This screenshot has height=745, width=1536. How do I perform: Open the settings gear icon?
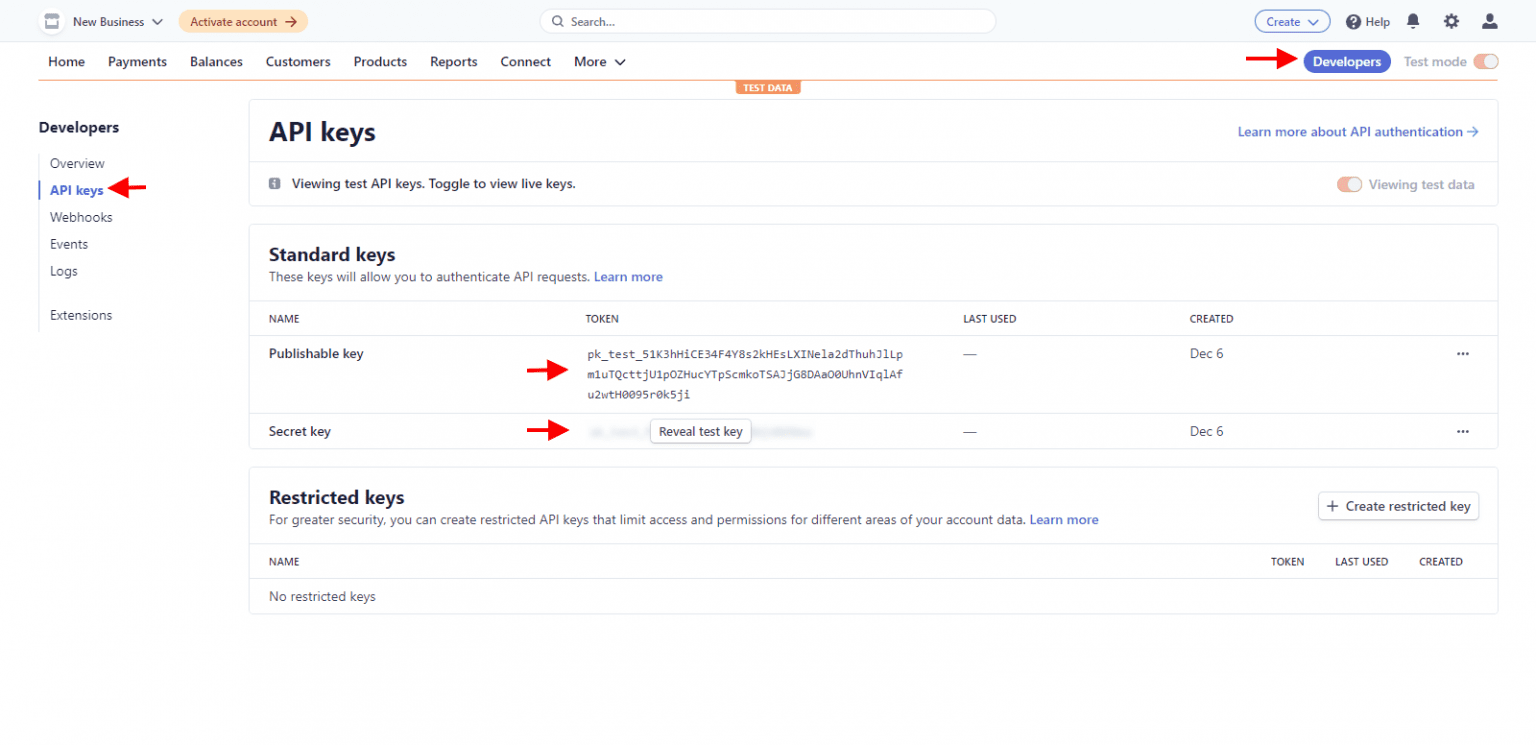1451,21
